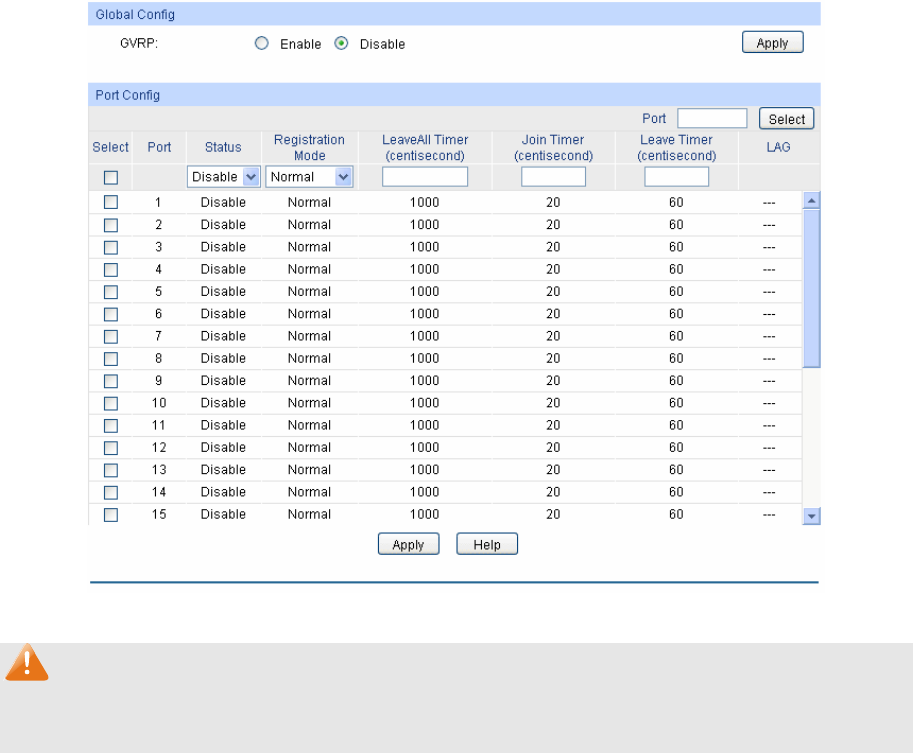Check the box for port 15
The height and width of the screenshot is (753, 913).
tap(111, 515)
